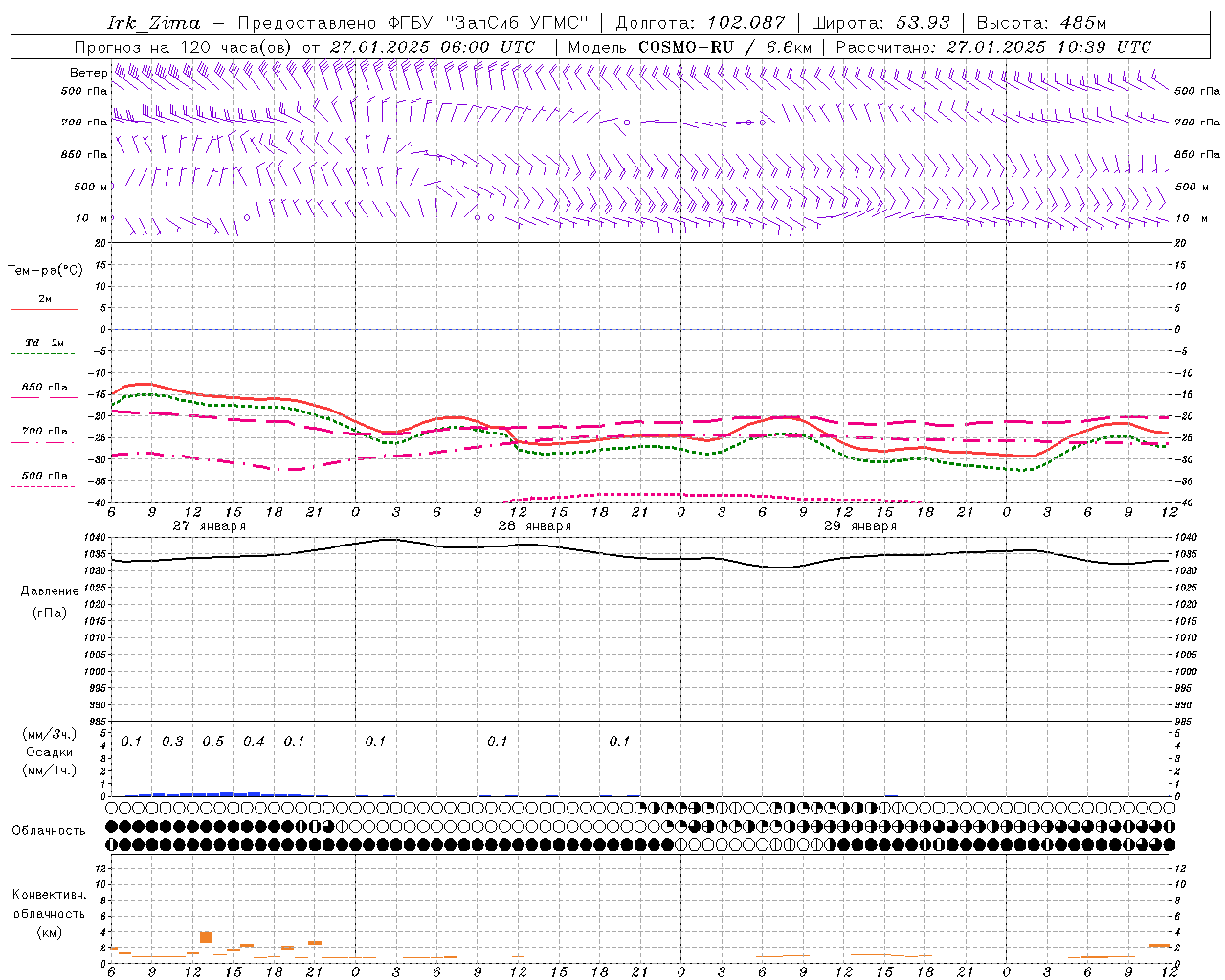The width and height of the screenshot is (1225, 980).
Task: Click the '28 января' date label
Action: click(x=535, y=526)
